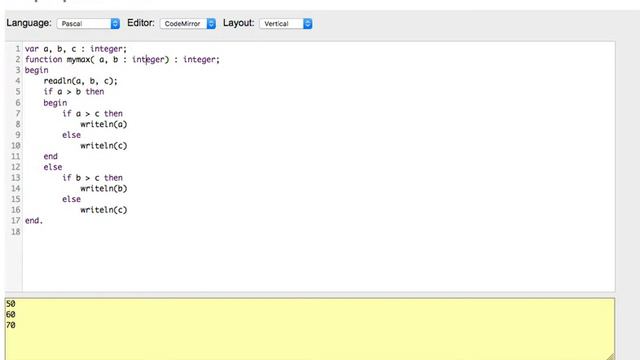Click the 'readln(a, b, c);' line

[x=80, y=81]
